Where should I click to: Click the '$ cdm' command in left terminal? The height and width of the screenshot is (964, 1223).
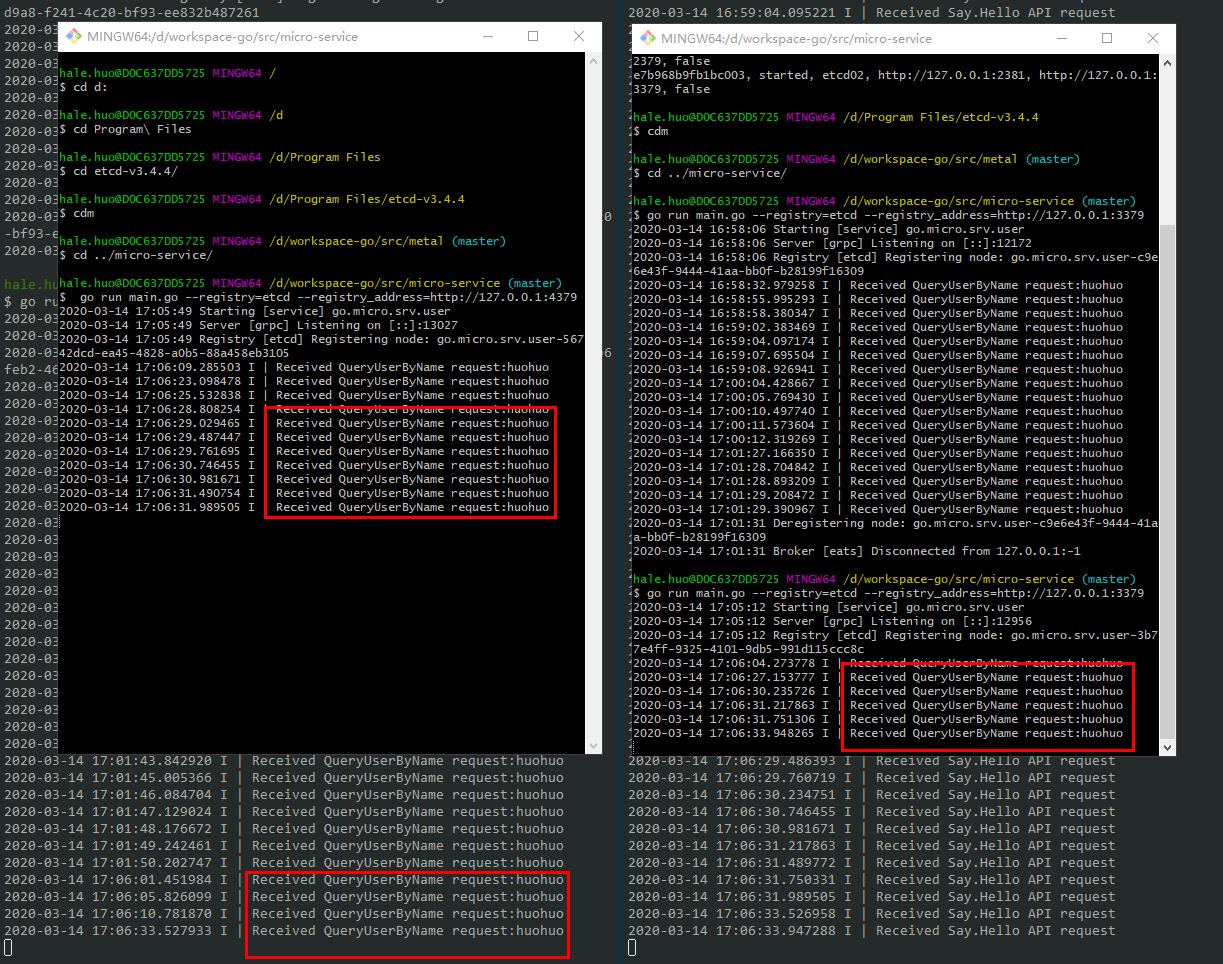pyautogui.click(x=77, y=213)
